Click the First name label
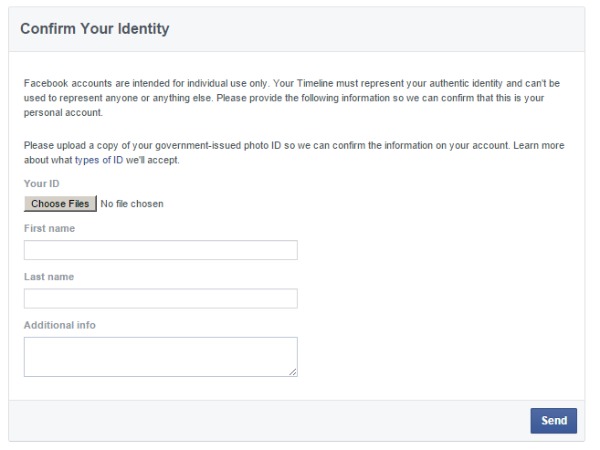Image resolution: width=600 pixels, height=450 pixels. [49, 228]
